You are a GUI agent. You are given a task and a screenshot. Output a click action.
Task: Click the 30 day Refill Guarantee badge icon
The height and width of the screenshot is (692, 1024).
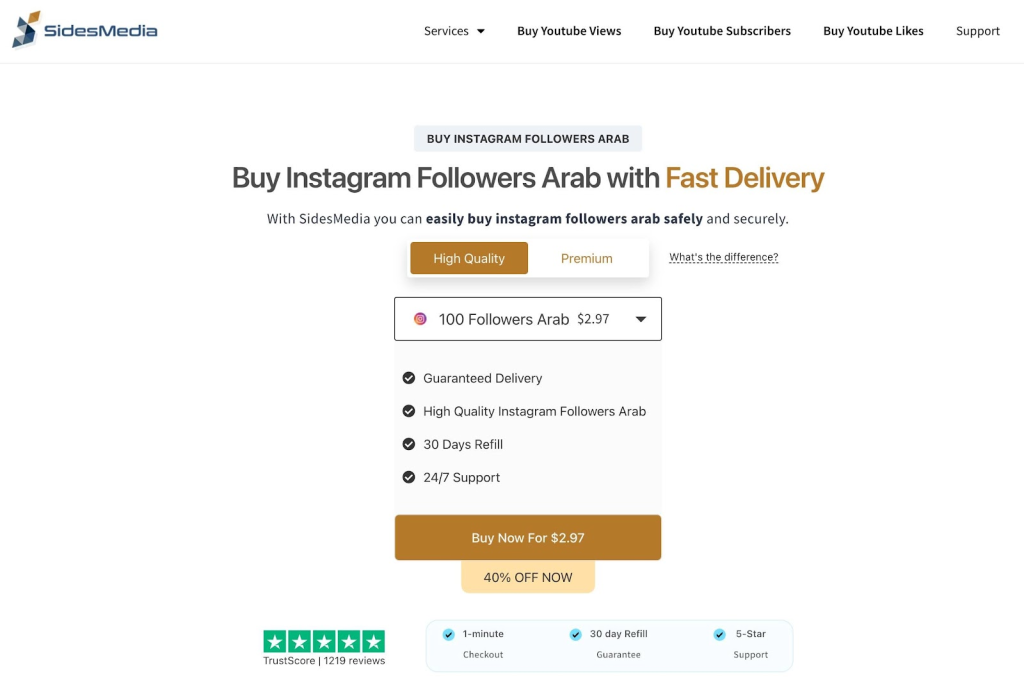[x=576, y=634]
